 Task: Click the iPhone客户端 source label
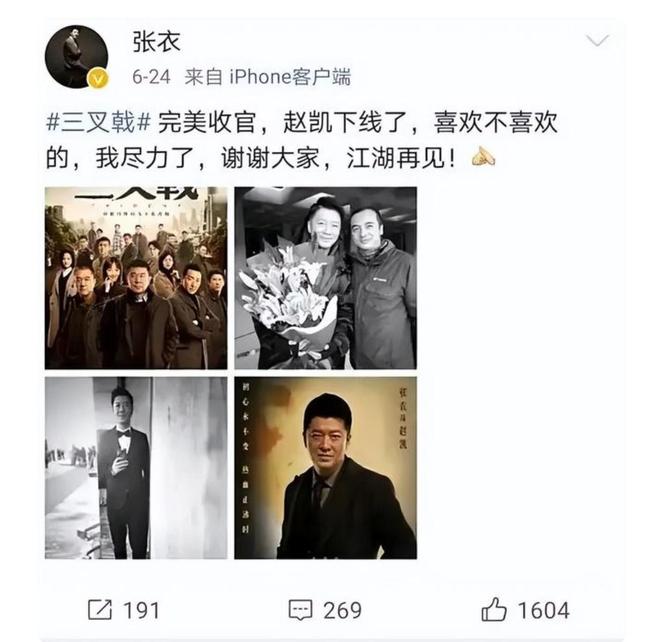pos(290,77)
